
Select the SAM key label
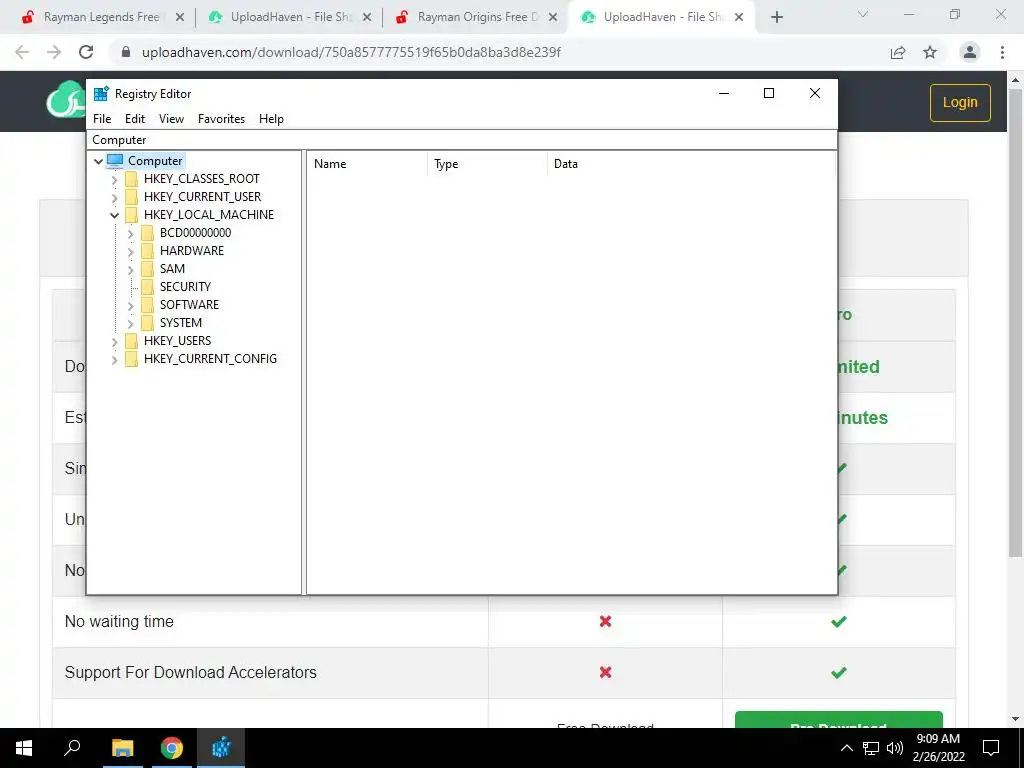[172, 268]
